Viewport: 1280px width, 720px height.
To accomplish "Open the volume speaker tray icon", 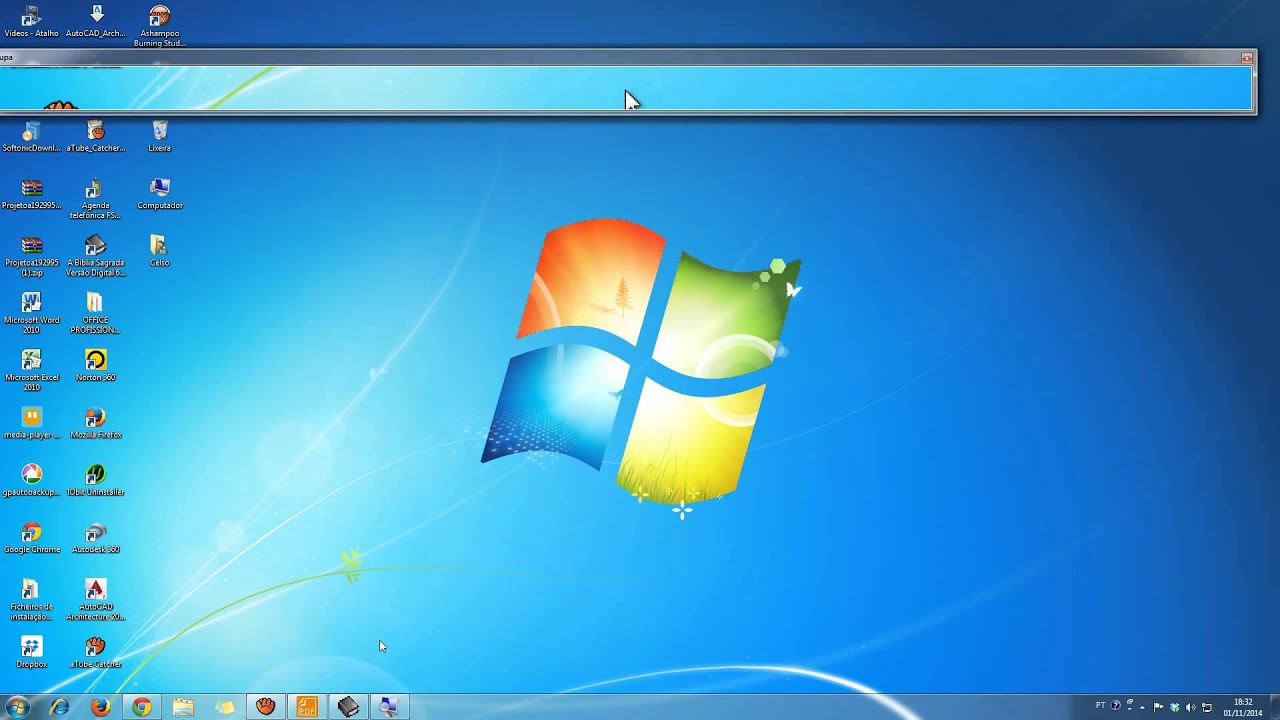I will click(x=1191, y=707).
